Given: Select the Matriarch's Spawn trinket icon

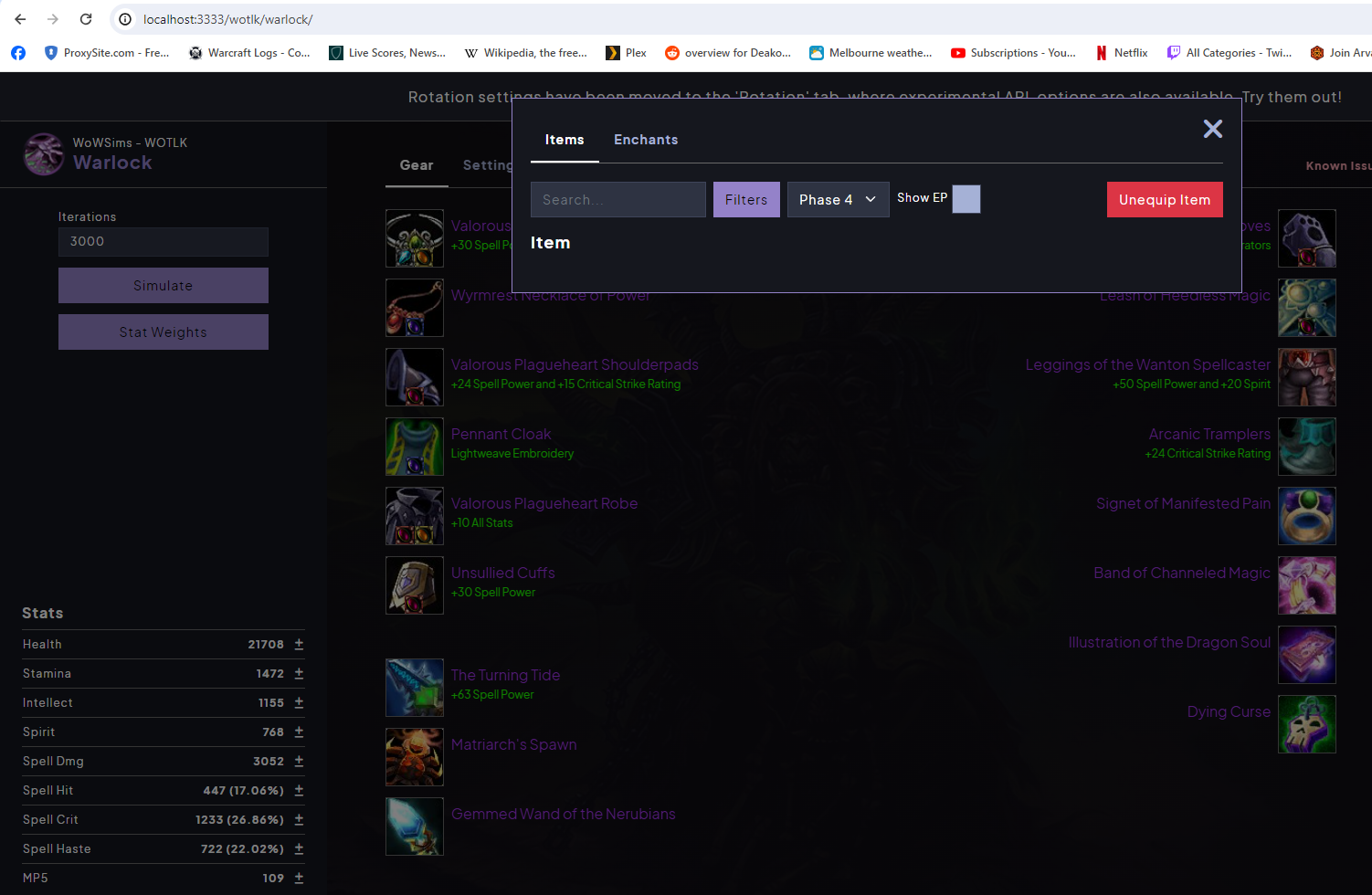Looking at the screenshot, I should coord(414,757).
